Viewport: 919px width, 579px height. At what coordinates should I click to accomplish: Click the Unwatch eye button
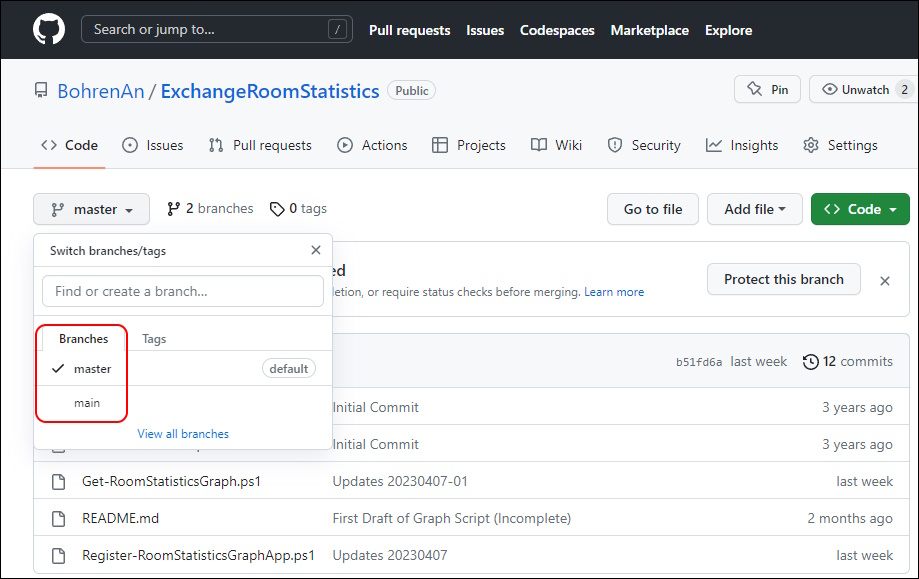tap(856, 89)
